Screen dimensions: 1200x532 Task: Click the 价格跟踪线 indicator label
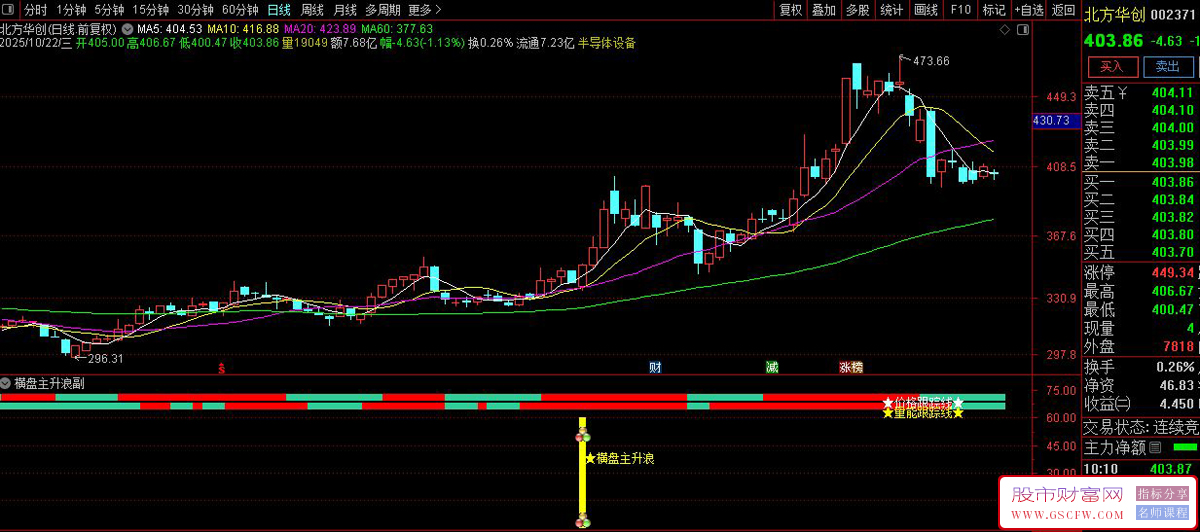pyautogui.click(x=924, y=402)
